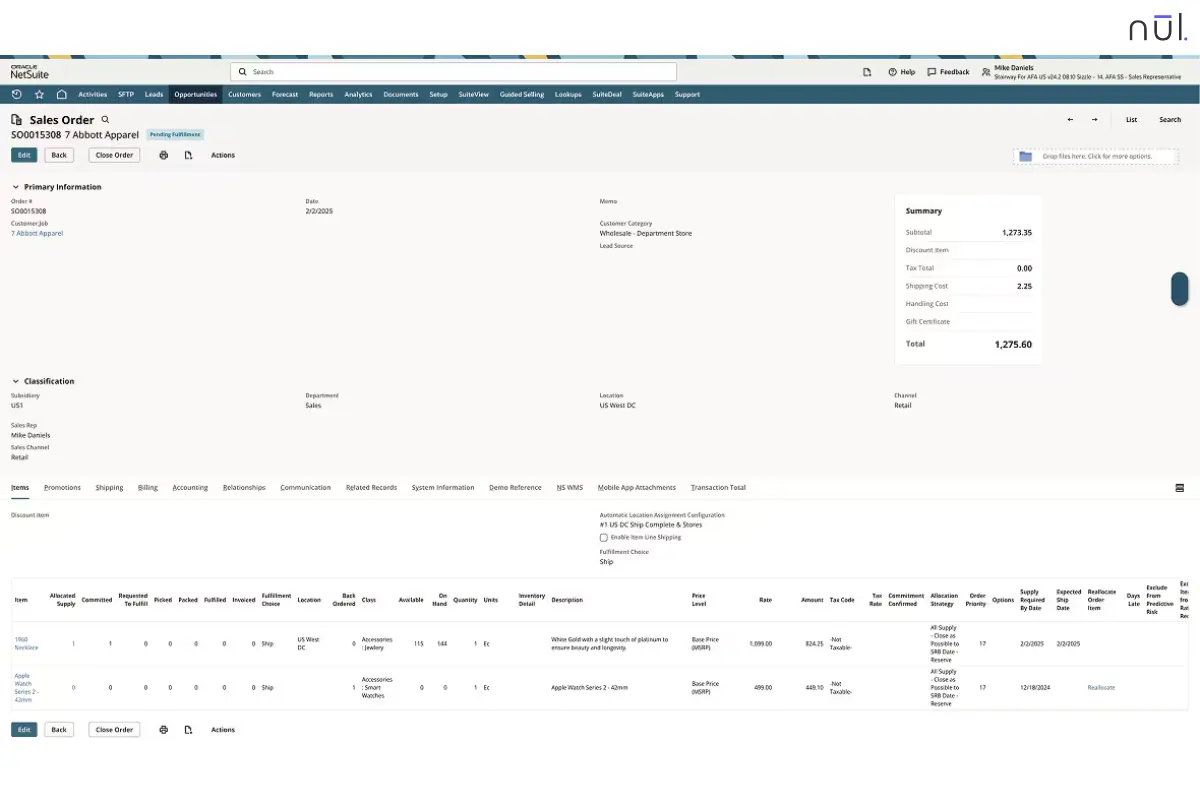1200x800 pixels.
Task: Open the Forecast menu
Action: 285,94
